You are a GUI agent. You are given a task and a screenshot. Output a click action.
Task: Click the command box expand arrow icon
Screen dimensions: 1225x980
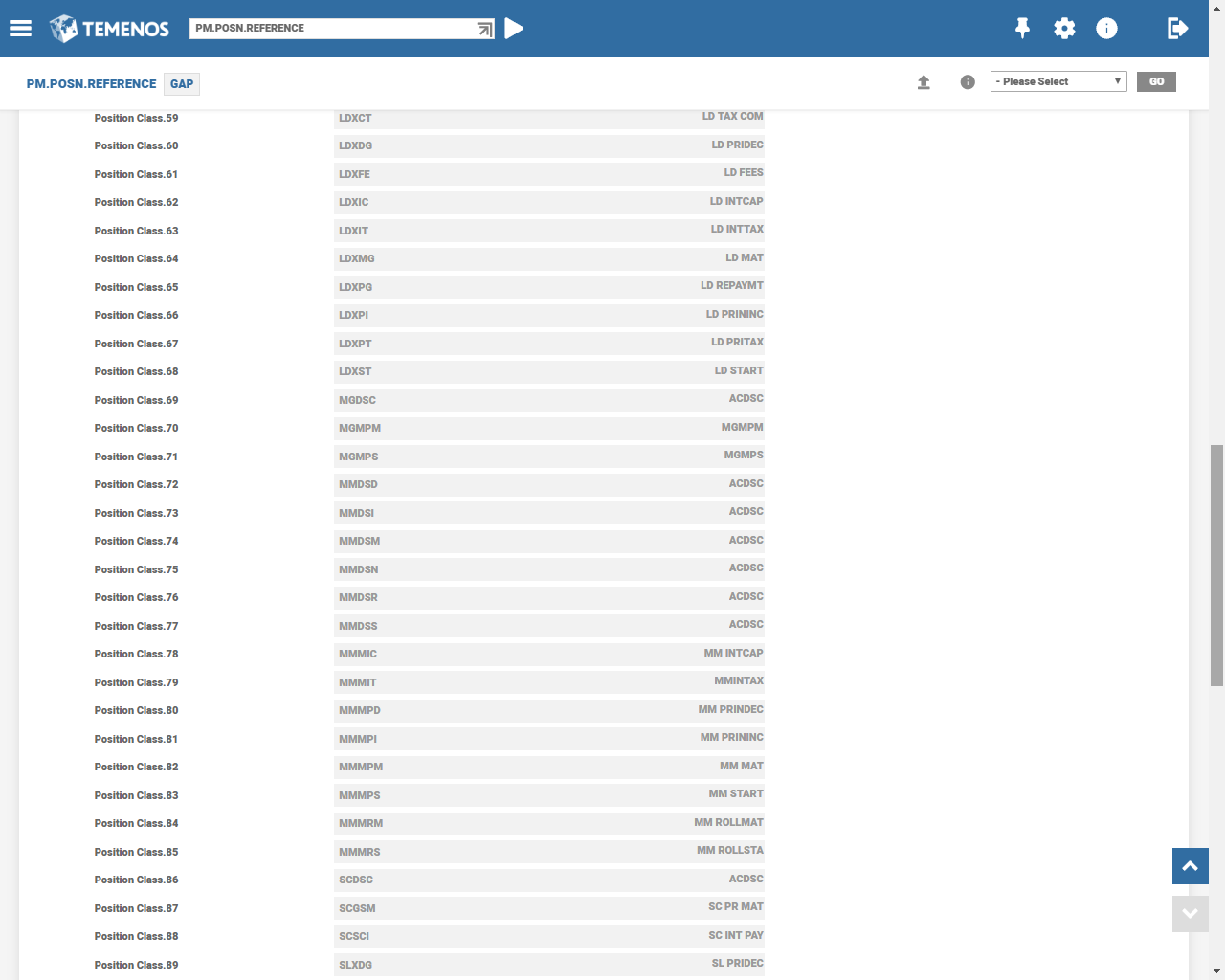[485, 30]
